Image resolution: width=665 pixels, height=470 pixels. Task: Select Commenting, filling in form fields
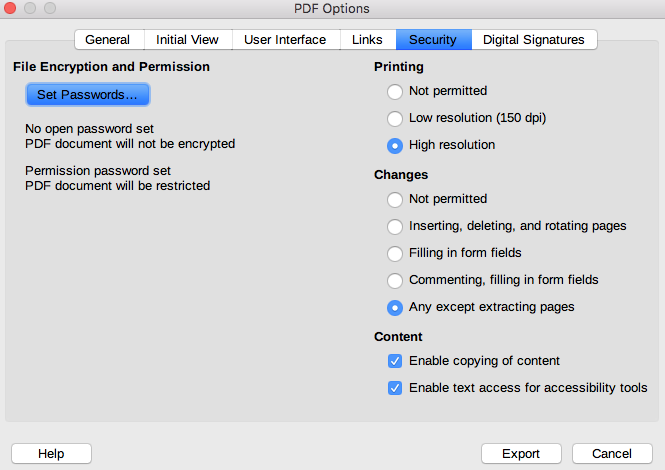tap(395, 280)
